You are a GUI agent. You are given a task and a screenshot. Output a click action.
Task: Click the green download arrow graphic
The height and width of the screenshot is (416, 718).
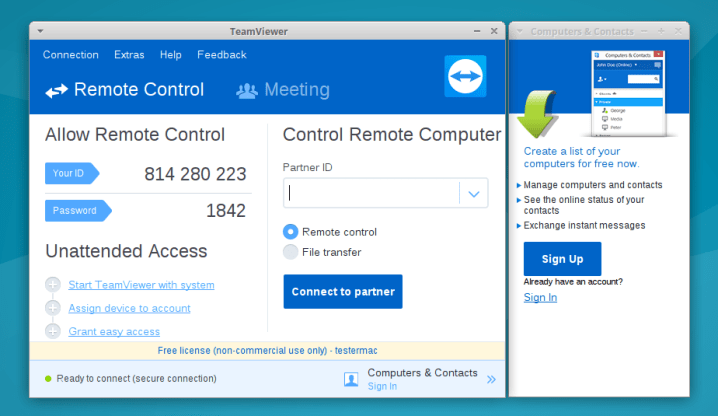click(537, 114)
